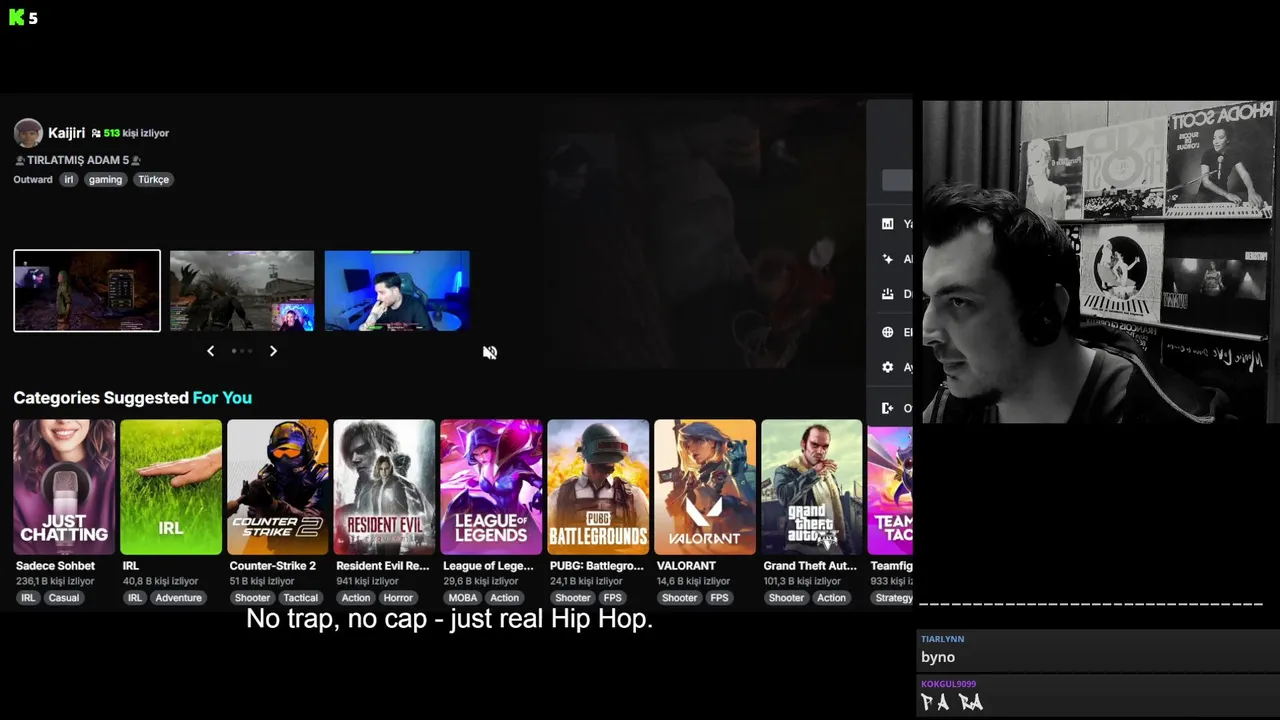
Task: Select the Türkçe tag under Kaijiri
Action: [x=153, y=180]
